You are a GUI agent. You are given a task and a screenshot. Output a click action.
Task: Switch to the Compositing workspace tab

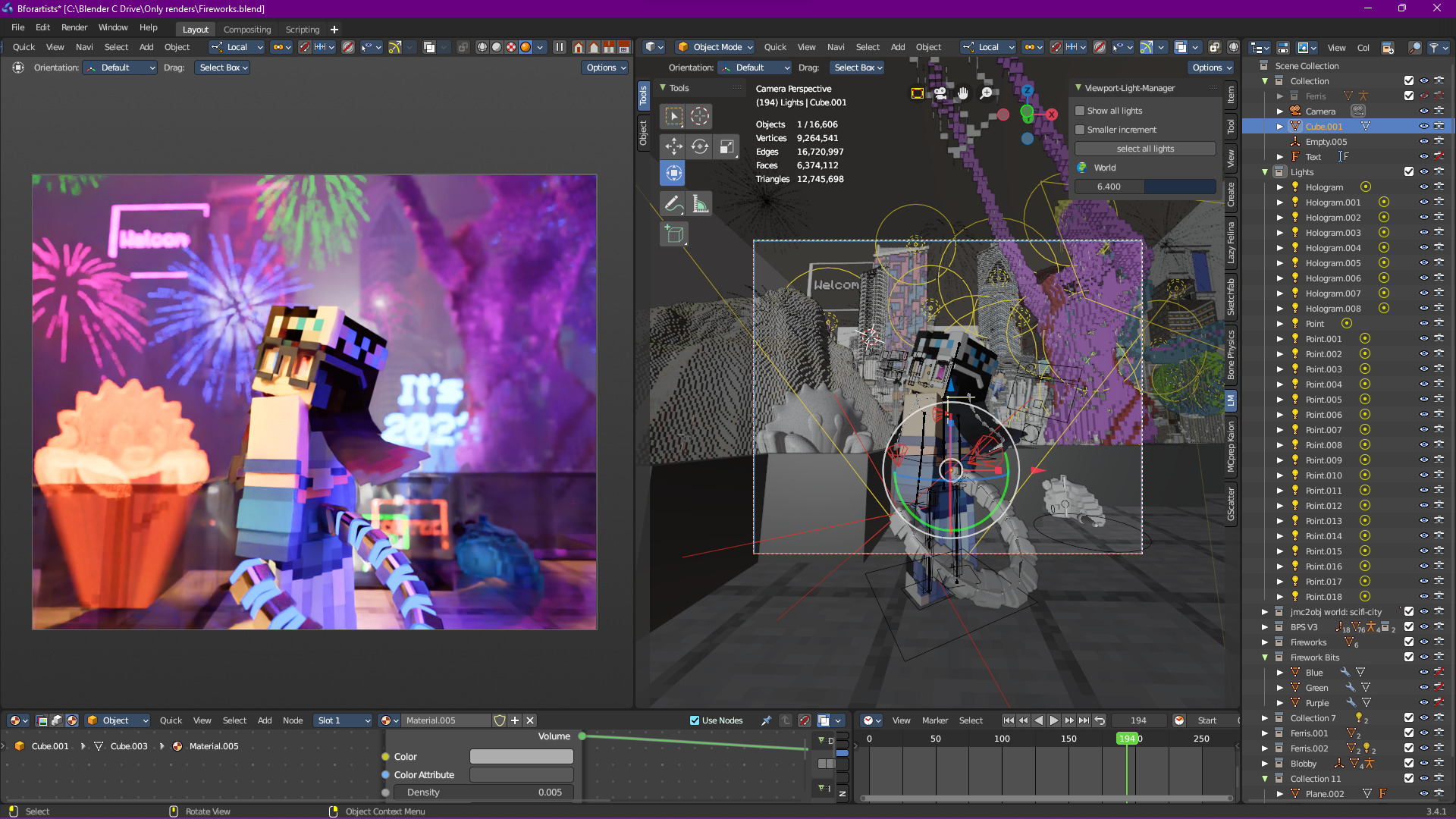246,30
